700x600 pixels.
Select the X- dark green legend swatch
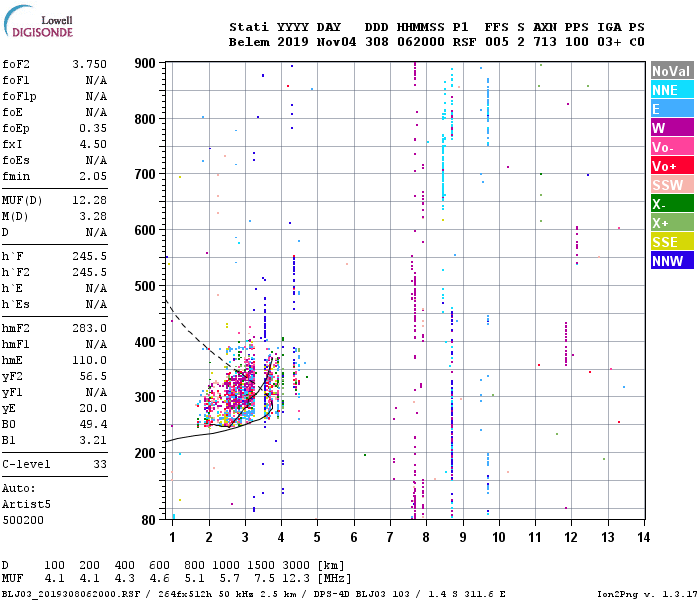[x=672, y=204]
